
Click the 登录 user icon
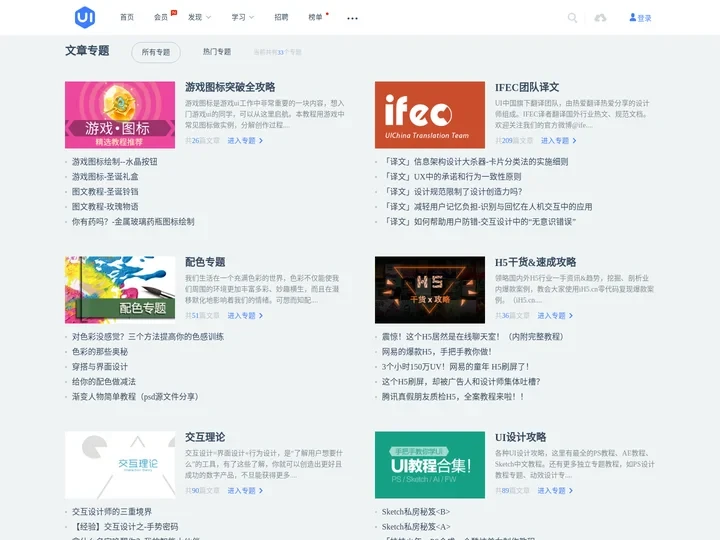[x=633, y=17]
